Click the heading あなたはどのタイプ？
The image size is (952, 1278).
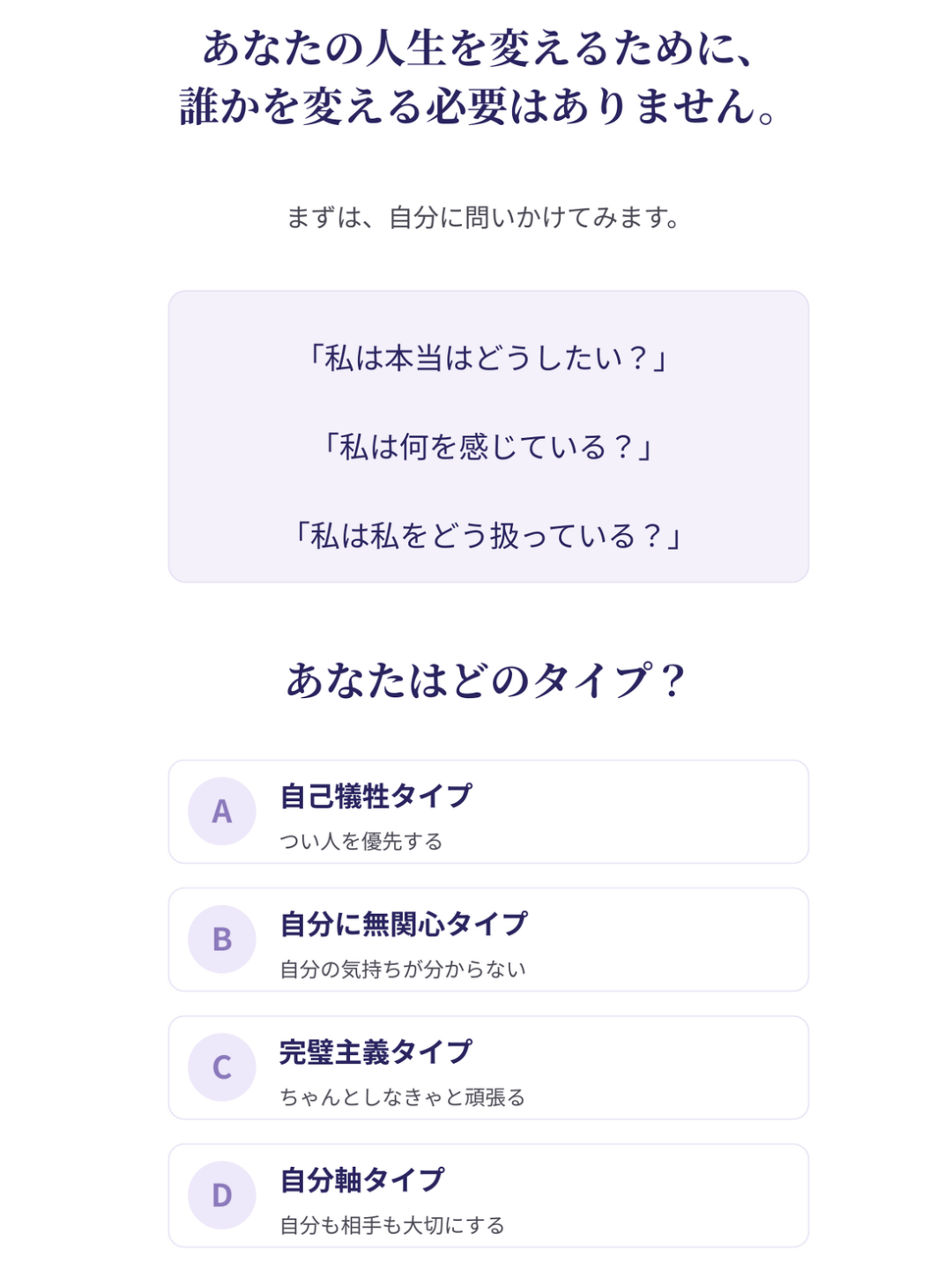(x=487, y=680)
